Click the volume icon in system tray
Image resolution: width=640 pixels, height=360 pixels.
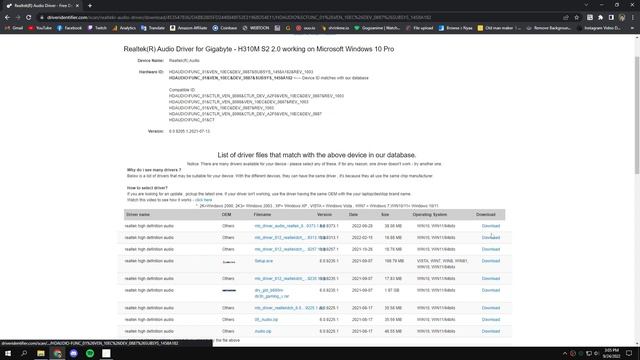point(596,353)
